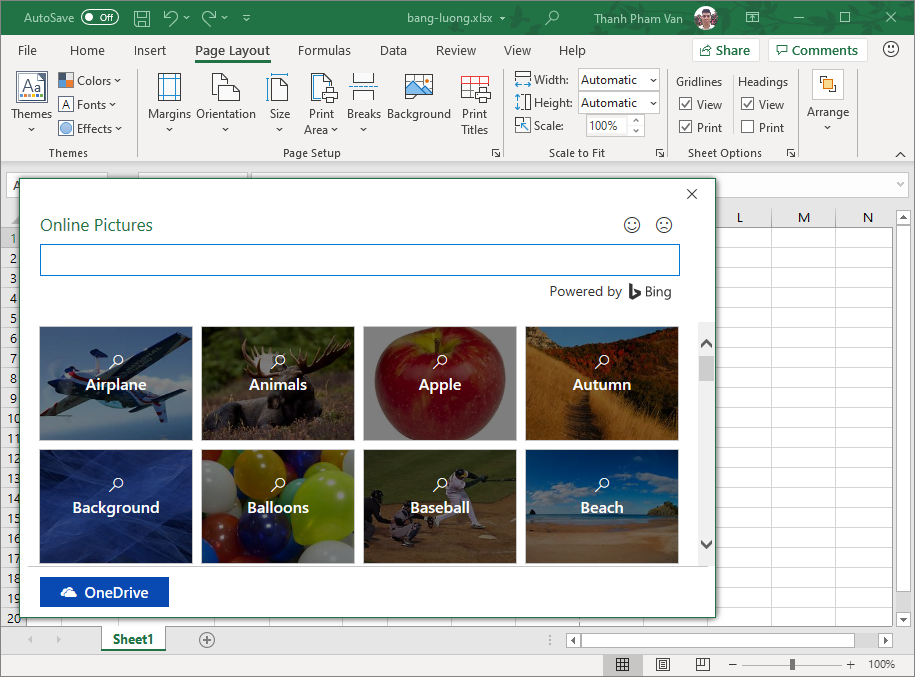Open the theme Colors menu

pyautogui.click(x=90, y=81)
